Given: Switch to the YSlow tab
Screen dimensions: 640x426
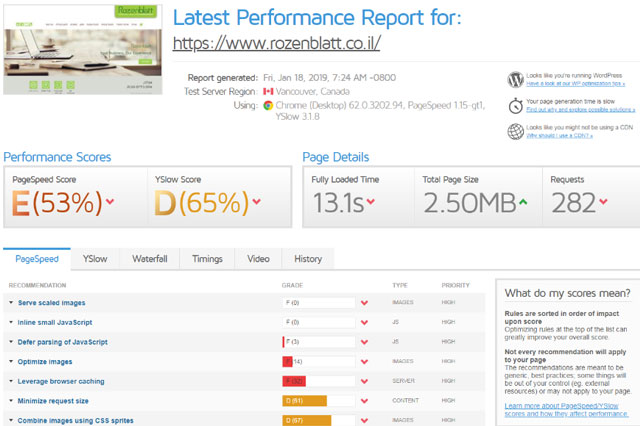Looking at the screenshot, I should point(95,259).
